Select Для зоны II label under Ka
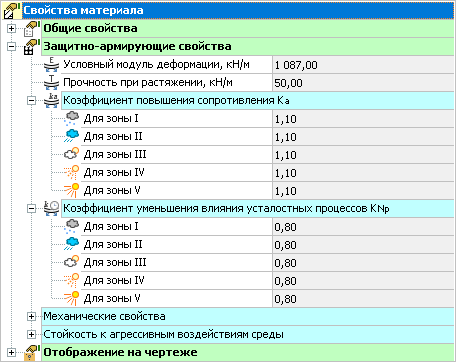456x362 pixels. 113,137
